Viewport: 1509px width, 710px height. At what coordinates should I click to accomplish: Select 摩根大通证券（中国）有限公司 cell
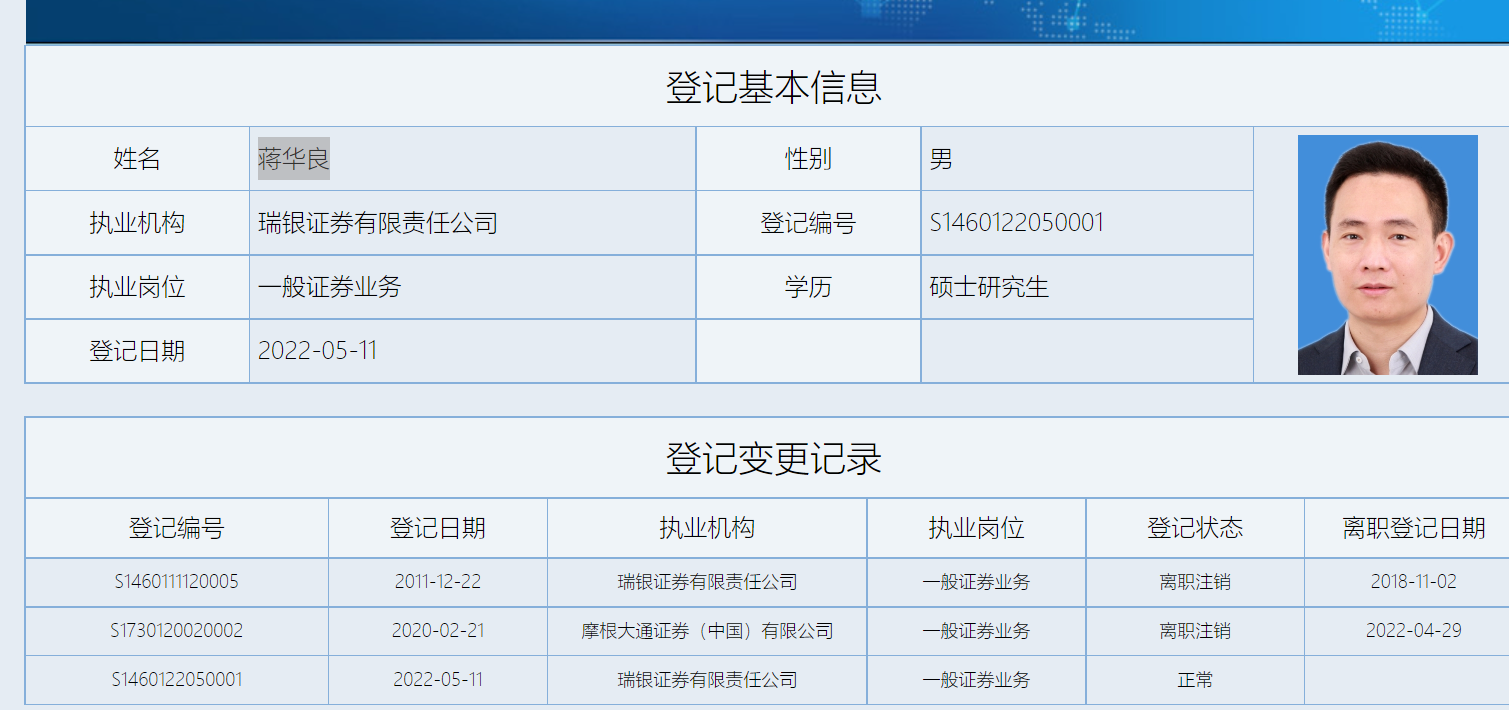[707, 631]
